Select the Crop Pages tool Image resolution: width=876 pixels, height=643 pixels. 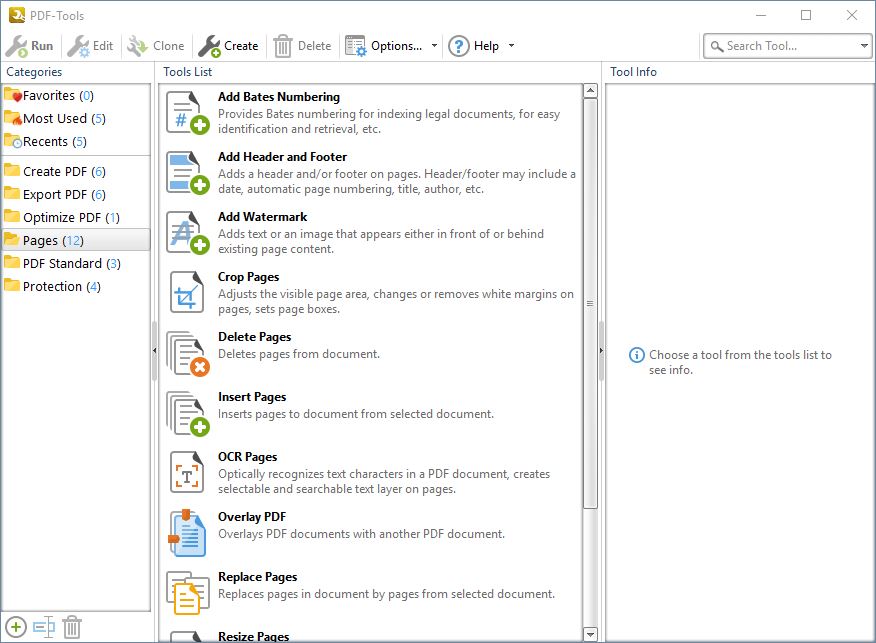[248, 277]
